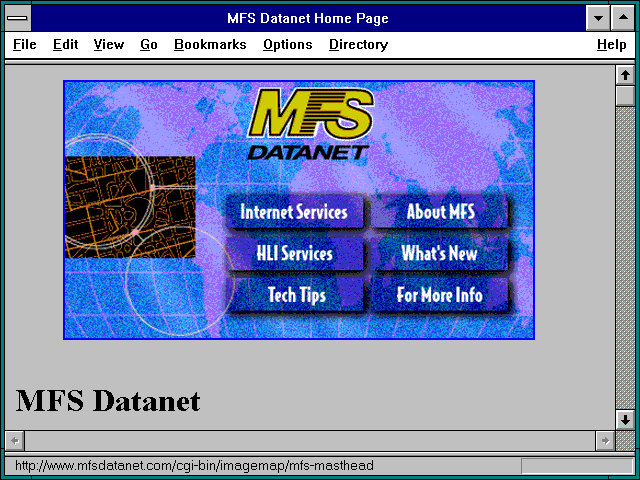Image resolution: width=640 pixels, height=480 pixels.
Task: Open the Options menu
Action: (288, 44)
